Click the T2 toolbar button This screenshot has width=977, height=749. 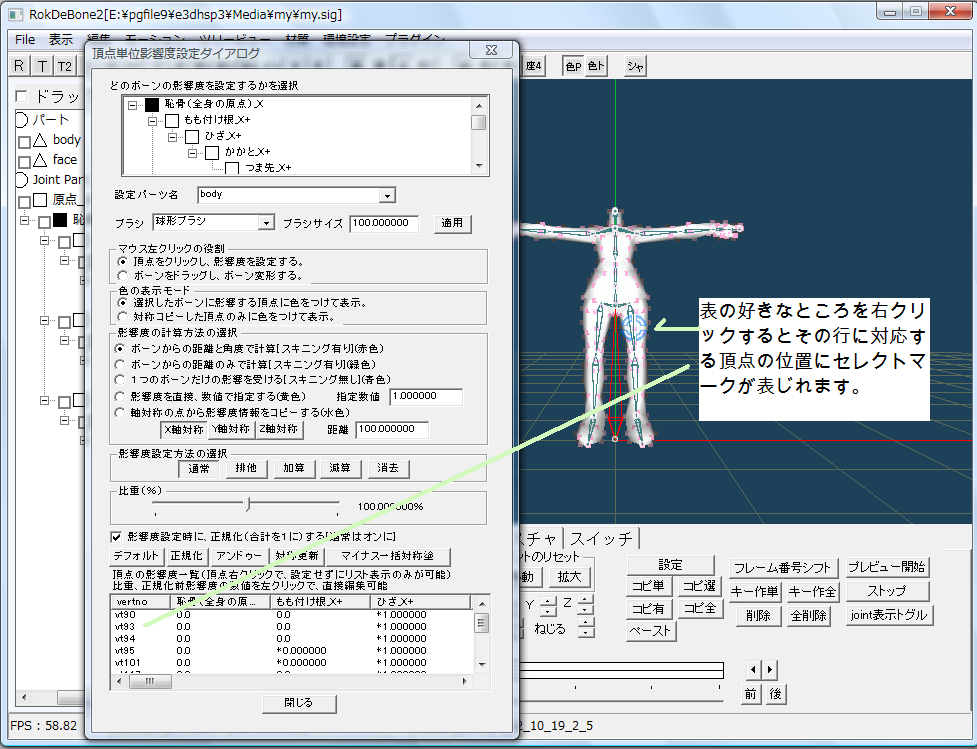64,66
